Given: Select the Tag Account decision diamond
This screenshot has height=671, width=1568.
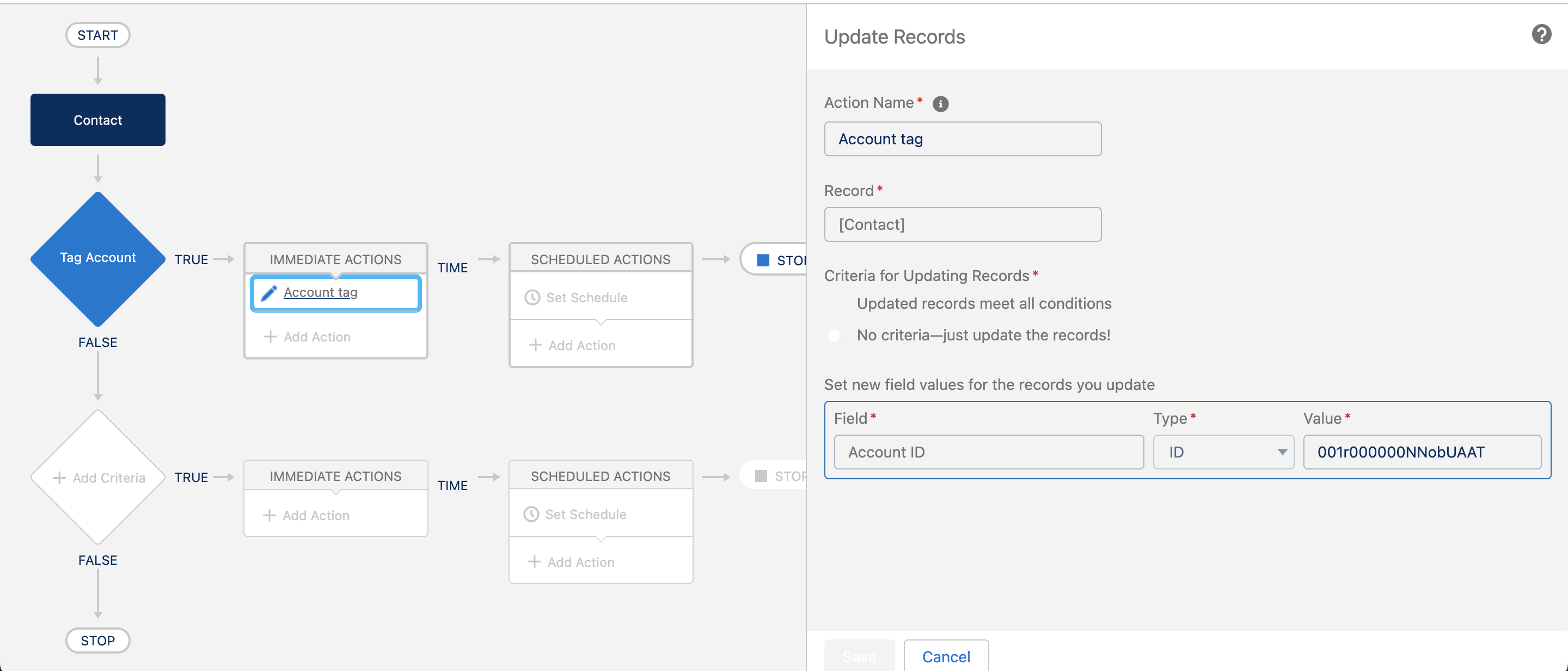Looking at the screenshot, I should pos(97,258).
